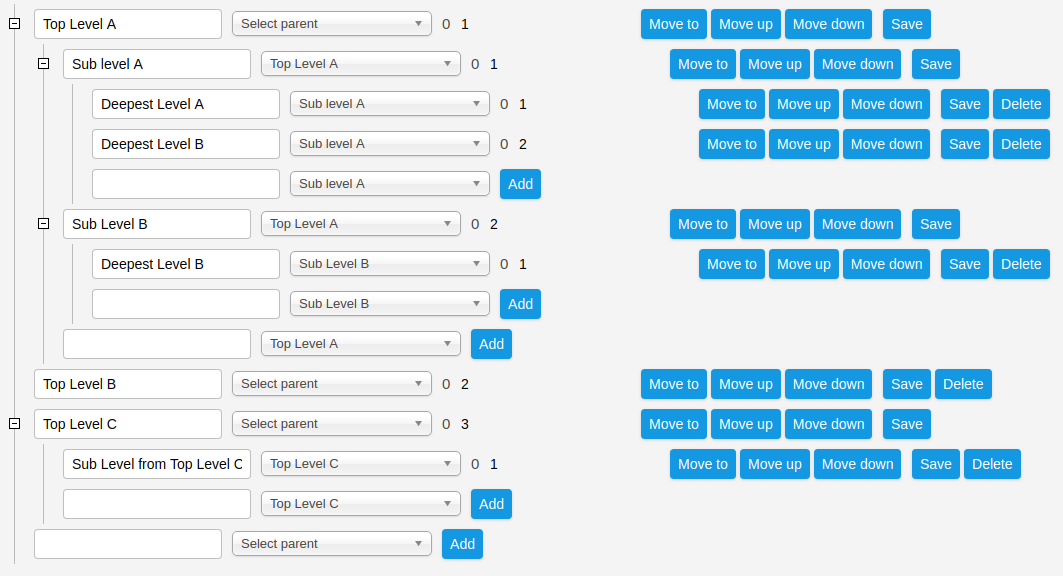Click Move down for Sub level A
The height and width of the screenshot is (576, 1063).
[x=858, y=64]
